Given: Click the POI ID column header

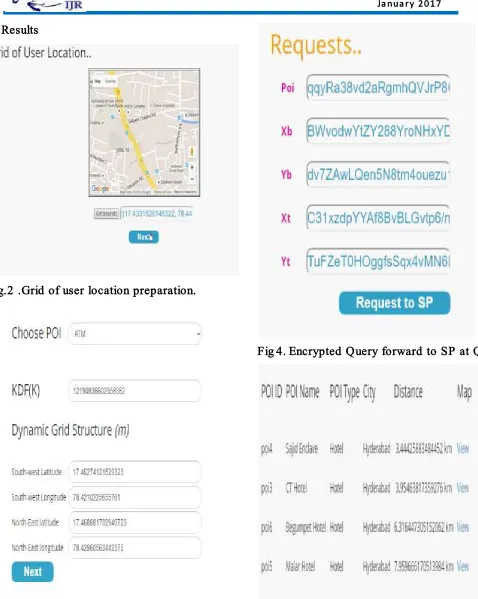Looking at the screenshot, I should click(272, 392).
